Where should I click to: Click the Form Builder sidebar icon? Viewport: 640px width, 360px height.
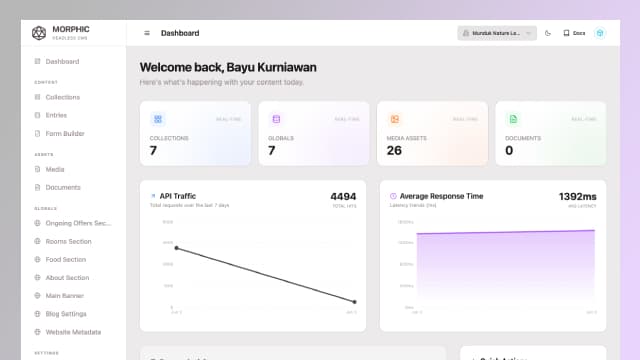[38, 133]
